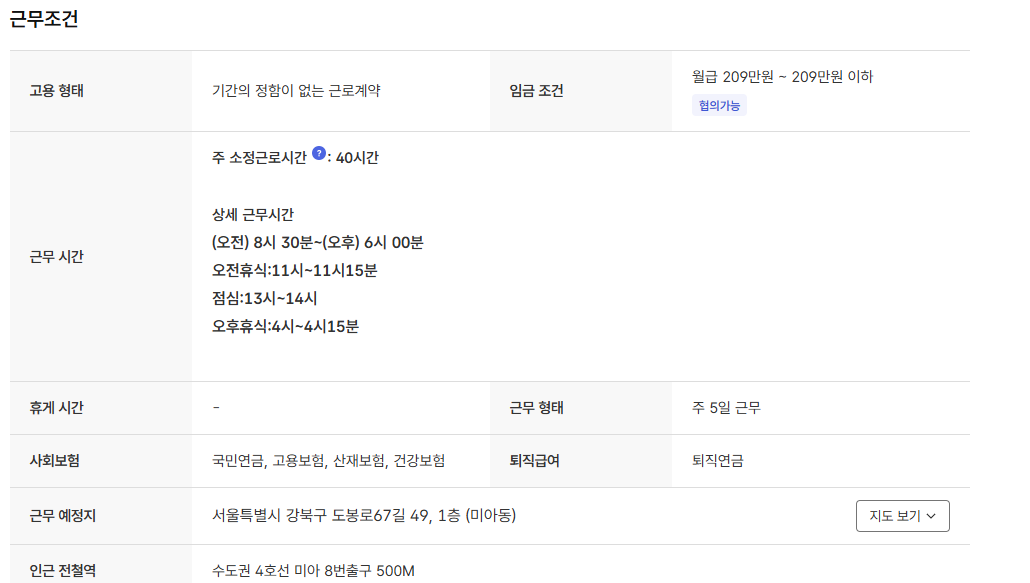Select the 국민연금 insurance text

point(240,461)
